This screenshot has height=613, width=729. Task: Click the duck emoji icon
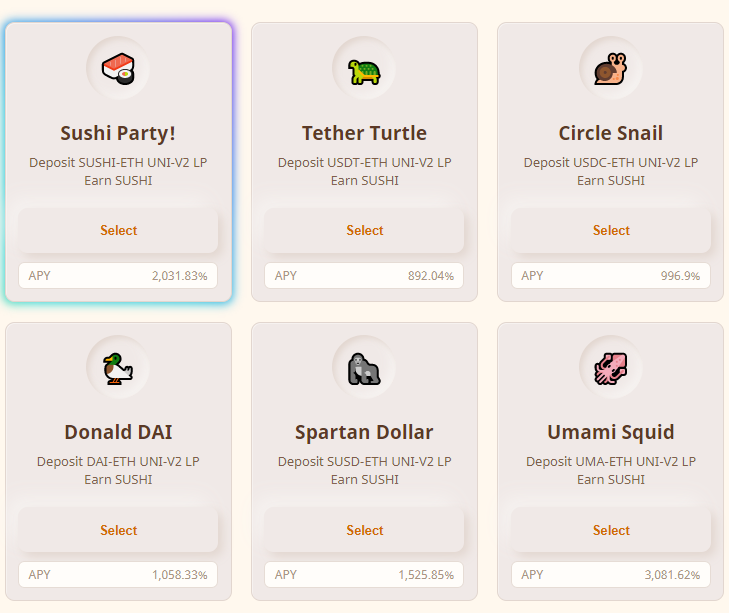pyautogui.click(x=118, y=368)
